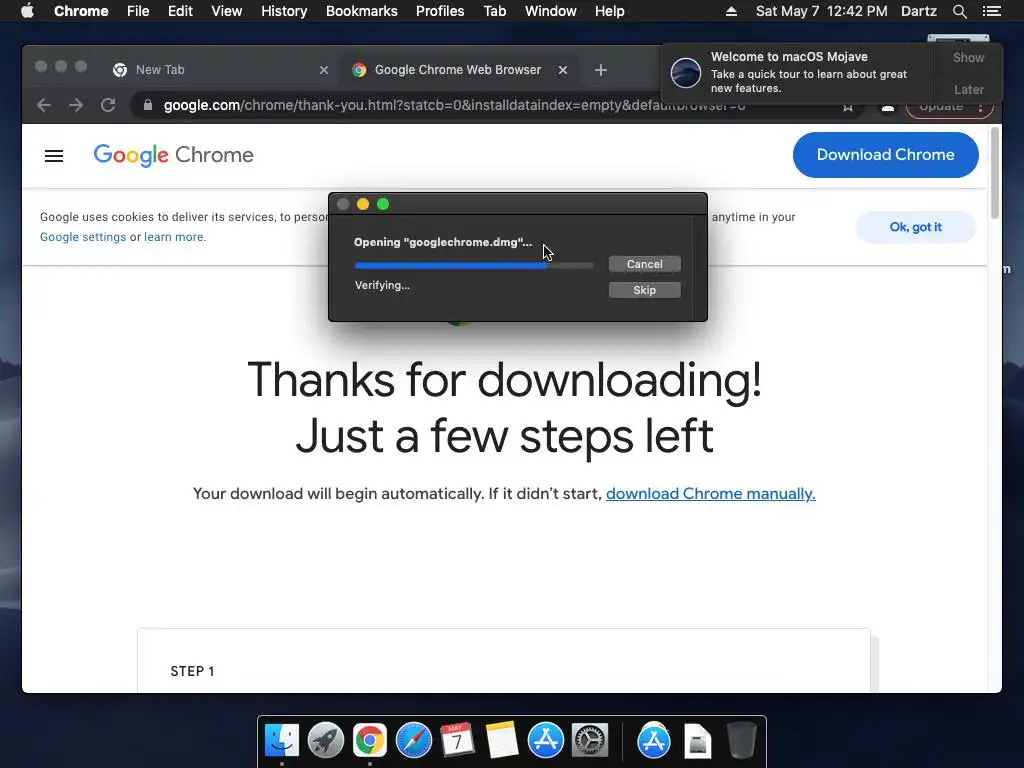Open the Tab menu
This screenshot has height=768, width=1024.
tap(494, 11)
